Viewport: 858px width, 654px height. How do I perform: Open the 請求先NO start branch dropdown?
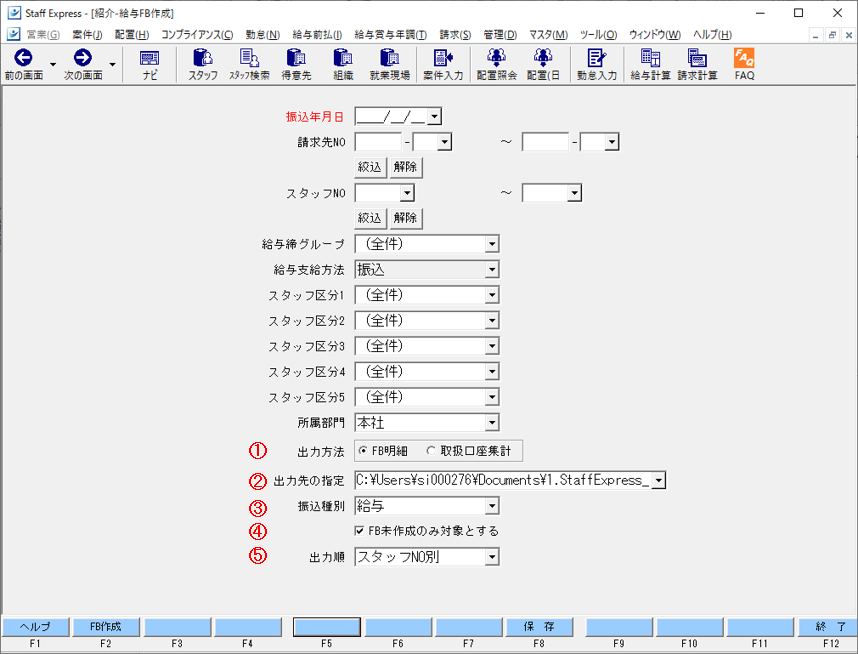click(x=444, y=142)
